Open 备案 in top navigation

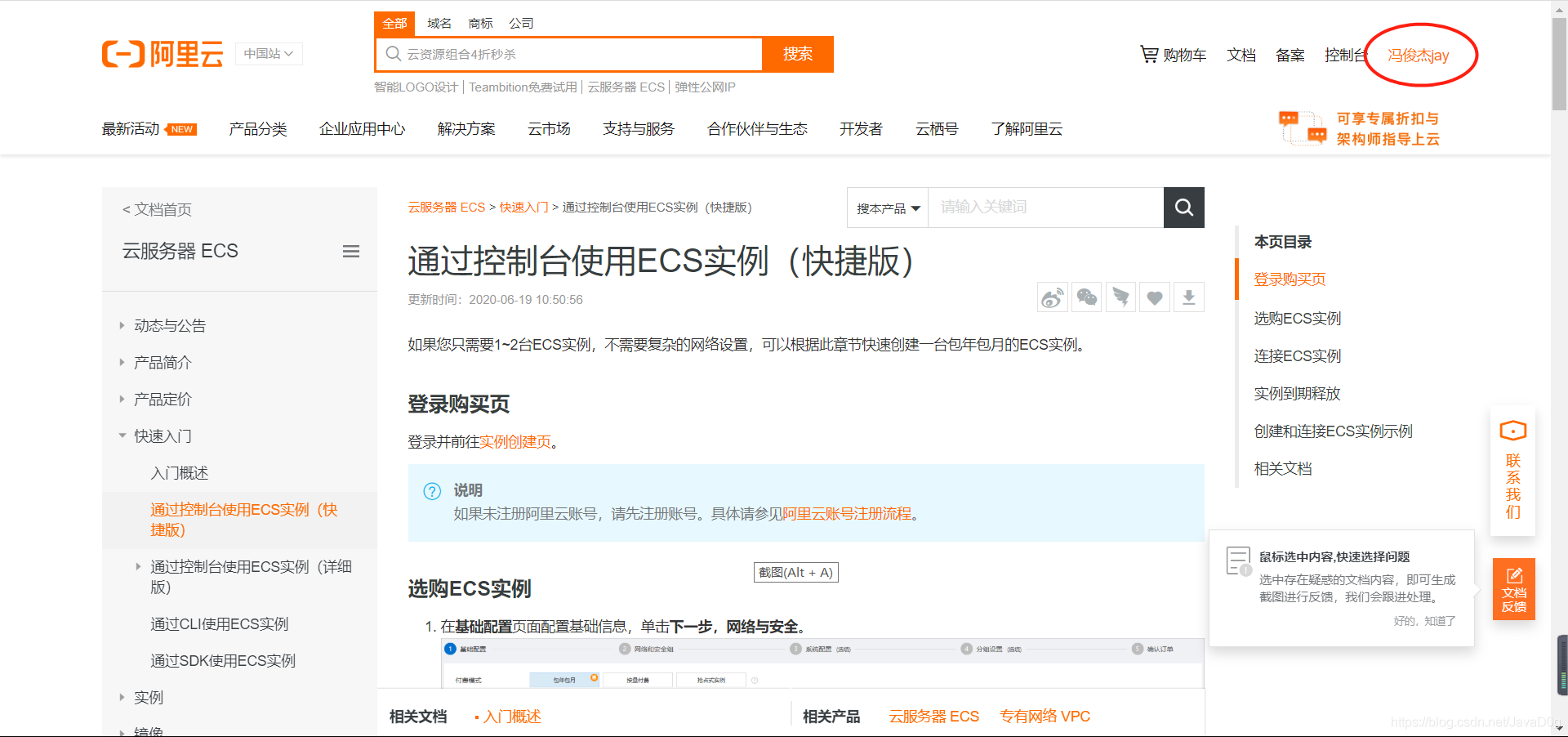click(x=1290, y=55)
